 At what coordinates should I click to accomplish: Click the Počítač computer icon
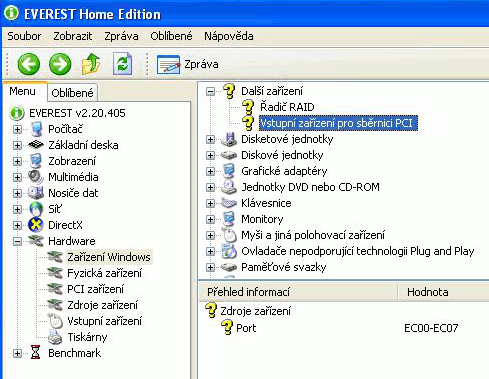36,129
